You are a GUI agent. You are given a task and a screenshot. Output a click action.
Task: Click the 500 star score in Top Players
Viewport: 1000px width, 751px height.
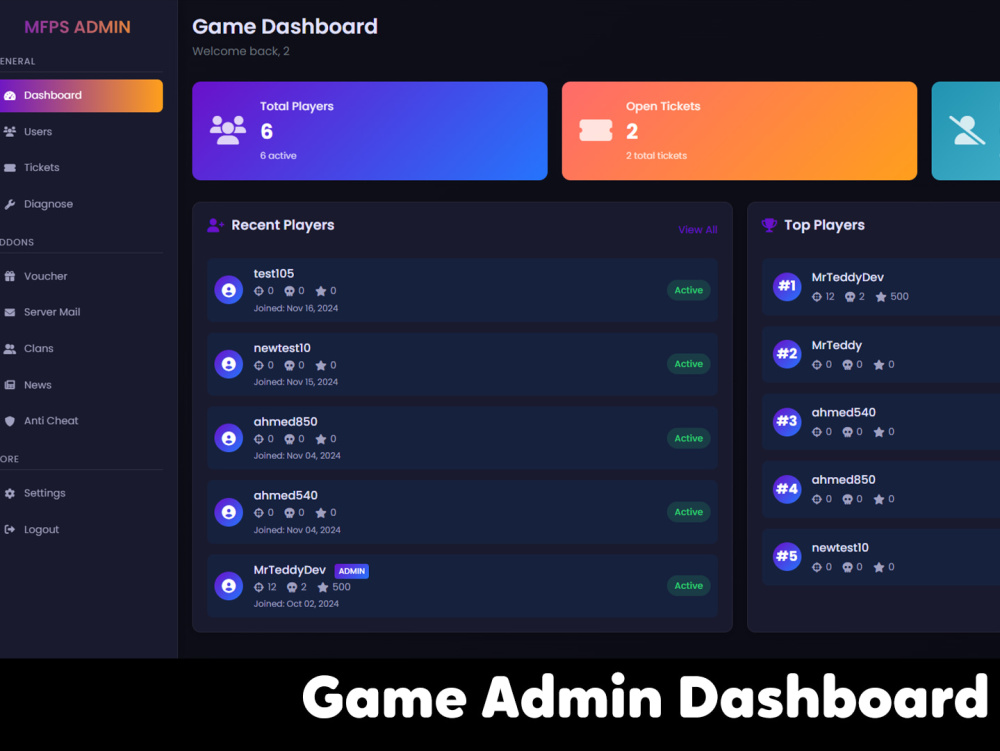(899, 296)
